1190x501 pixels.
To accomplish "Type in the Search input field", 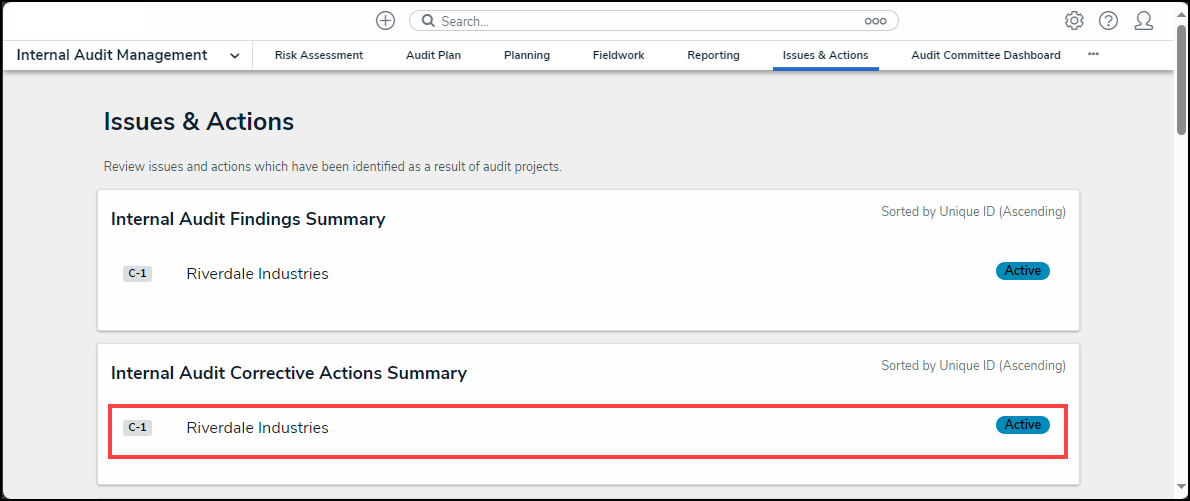I will (x=650, y=21).
